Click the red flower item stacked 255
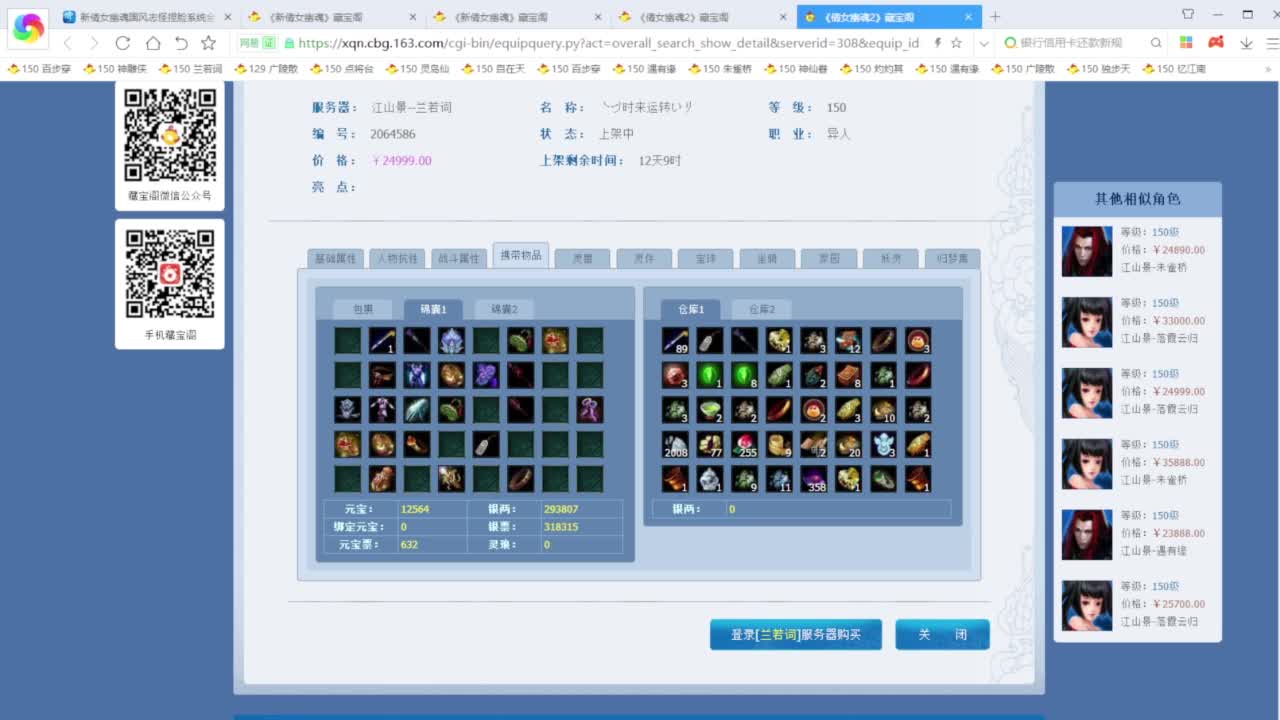Screen dimensions: 1280x720 [745, 445]
